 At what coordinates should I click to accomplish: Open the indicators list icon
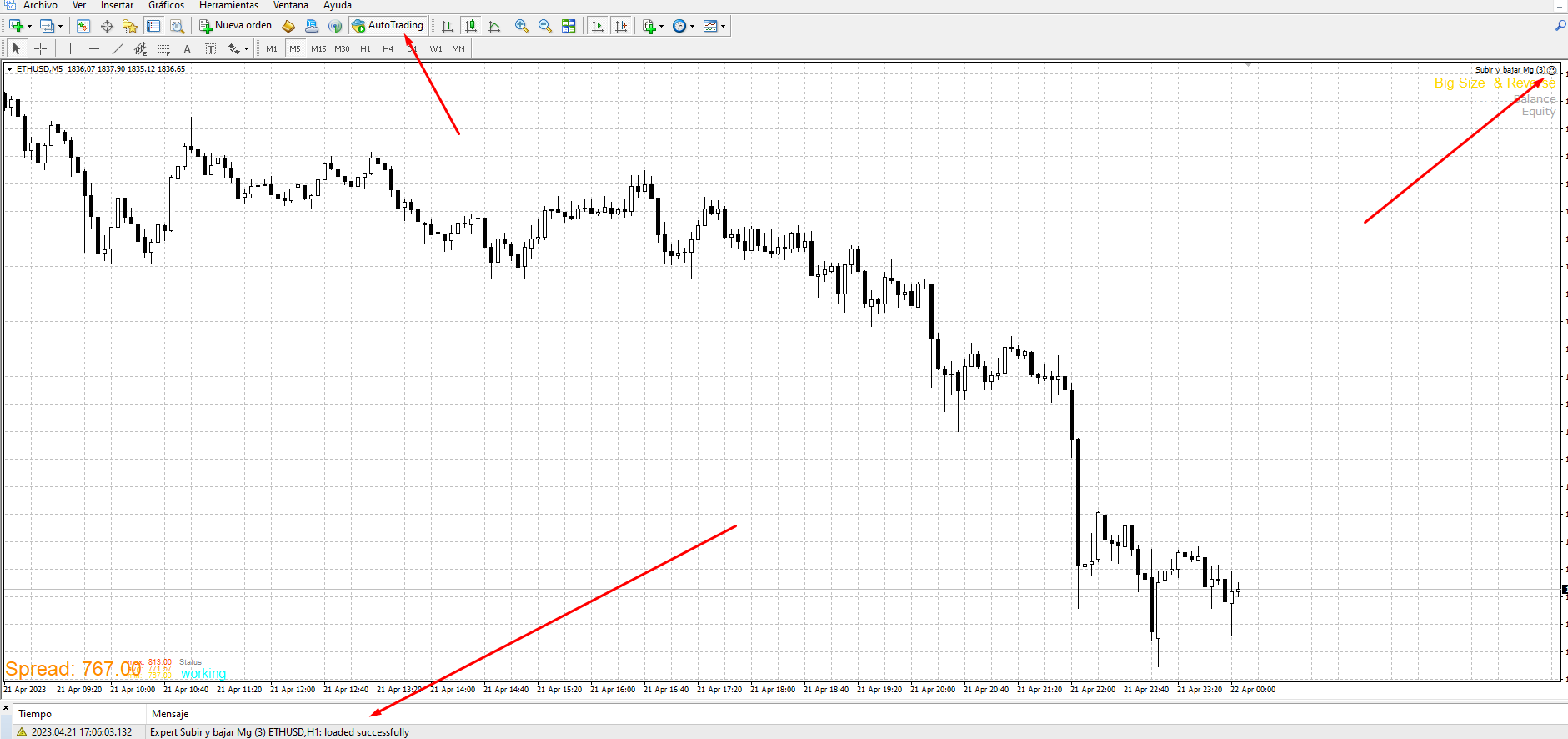pos(649,26)
